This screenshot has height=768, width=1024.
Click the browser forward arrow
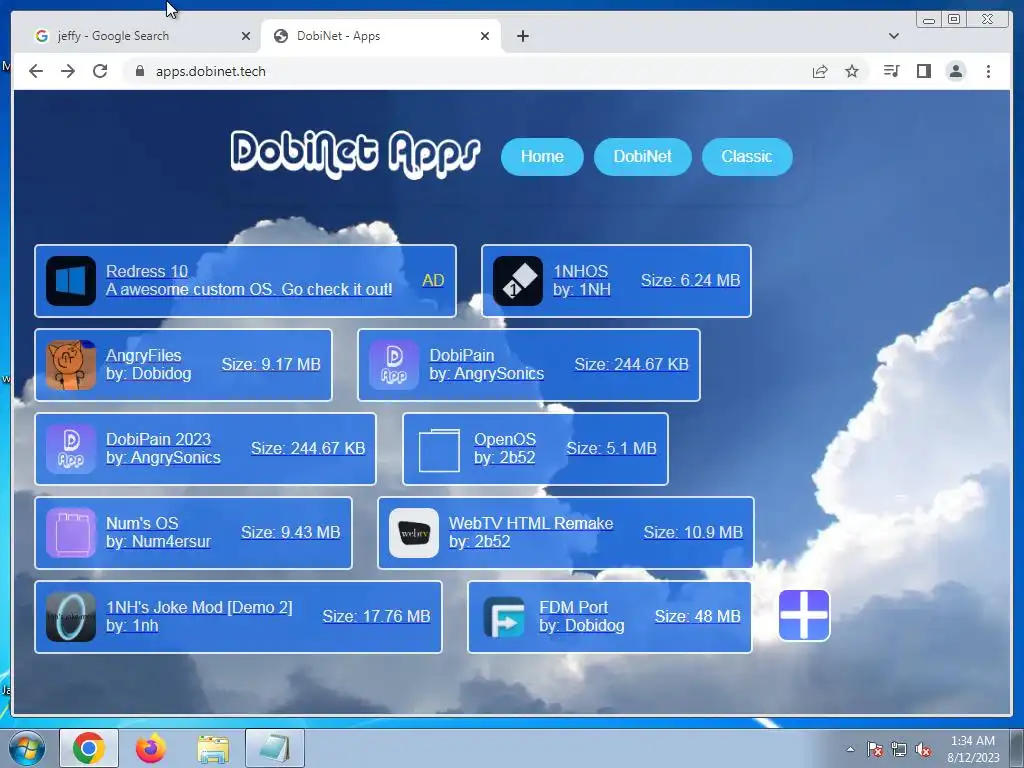tap(68, 71)
